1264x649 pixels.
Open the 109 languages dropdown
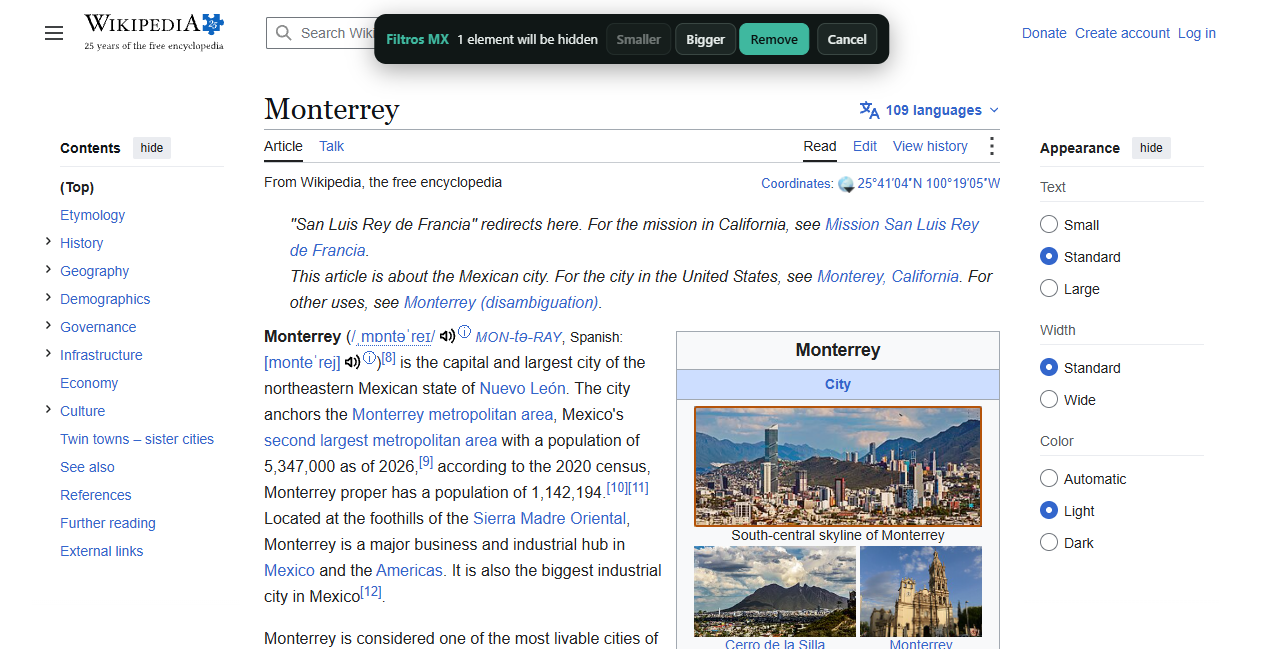[x=929, y=110]
